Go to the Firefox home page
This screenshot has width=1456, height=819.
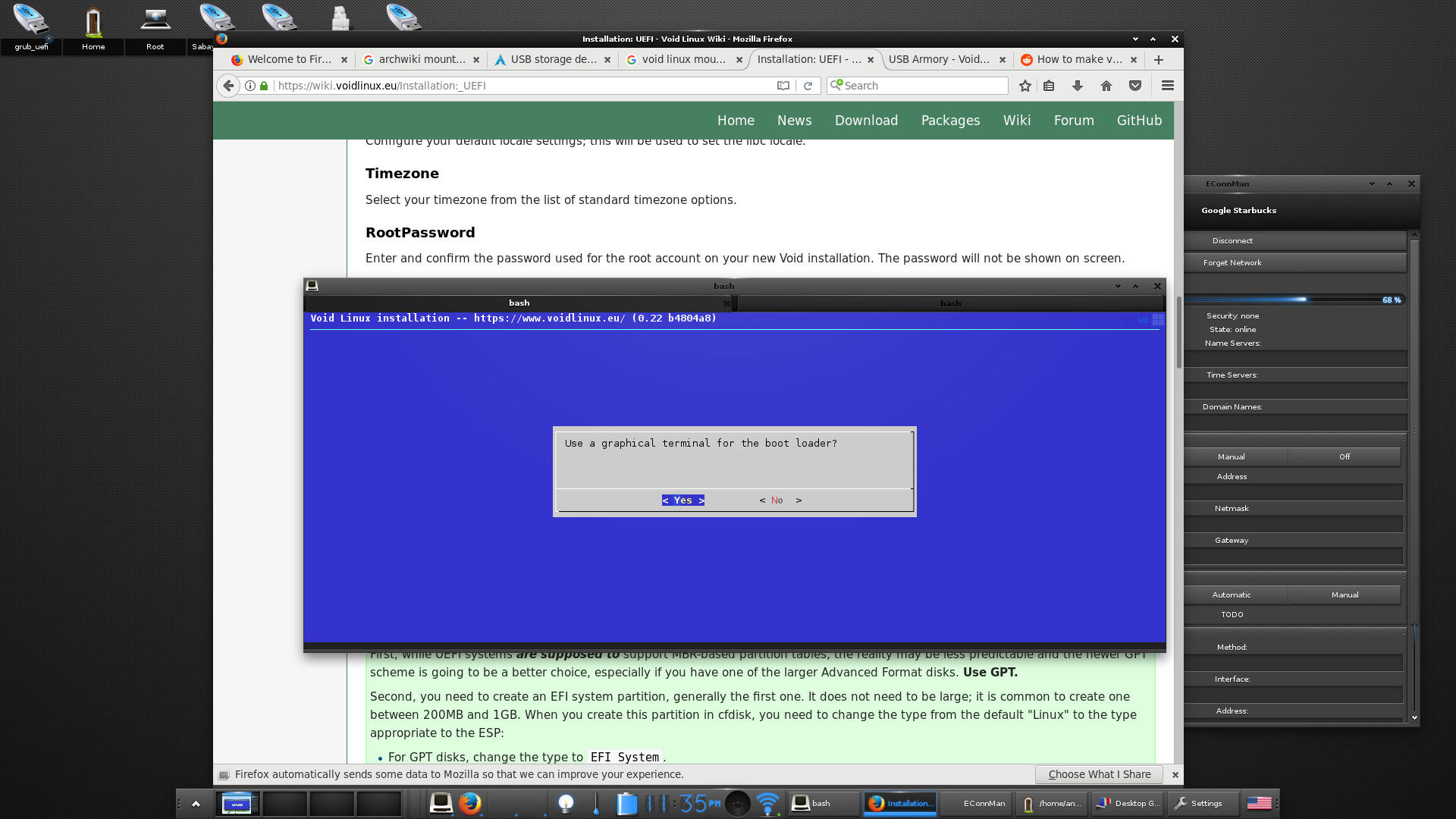pyautogui.click(x=1106, y=86)
